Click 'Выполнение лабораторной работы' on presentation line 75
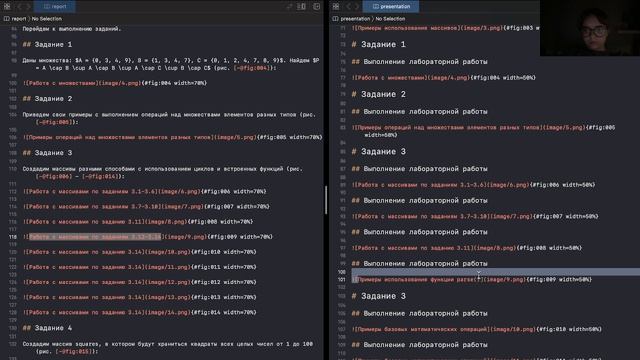Image resolution: width=640 pixels, height=360 pixels. point(425,62)
